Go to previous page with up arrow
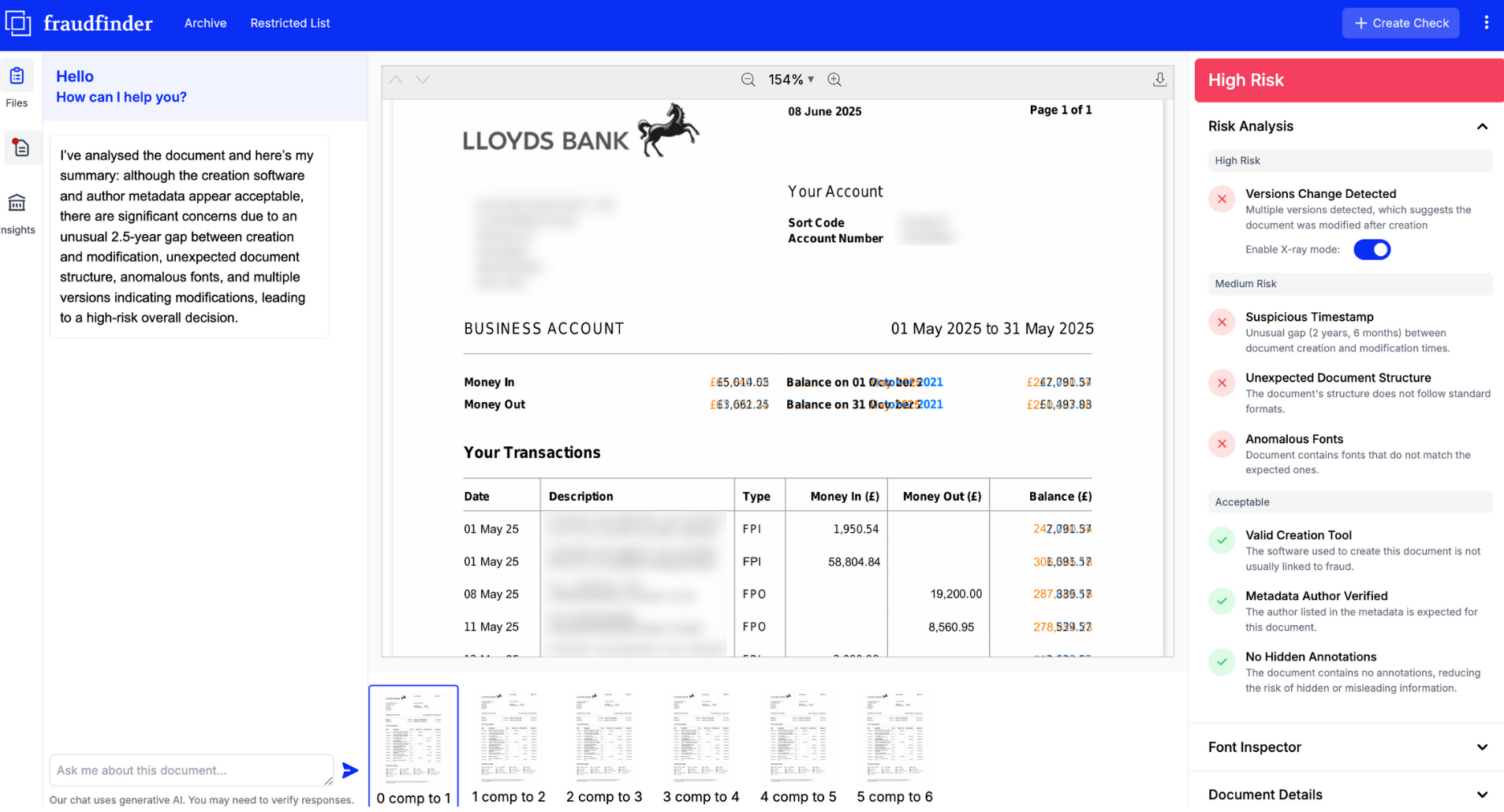The width and height of the screenshot is (1504, 812). pos(396,80)
